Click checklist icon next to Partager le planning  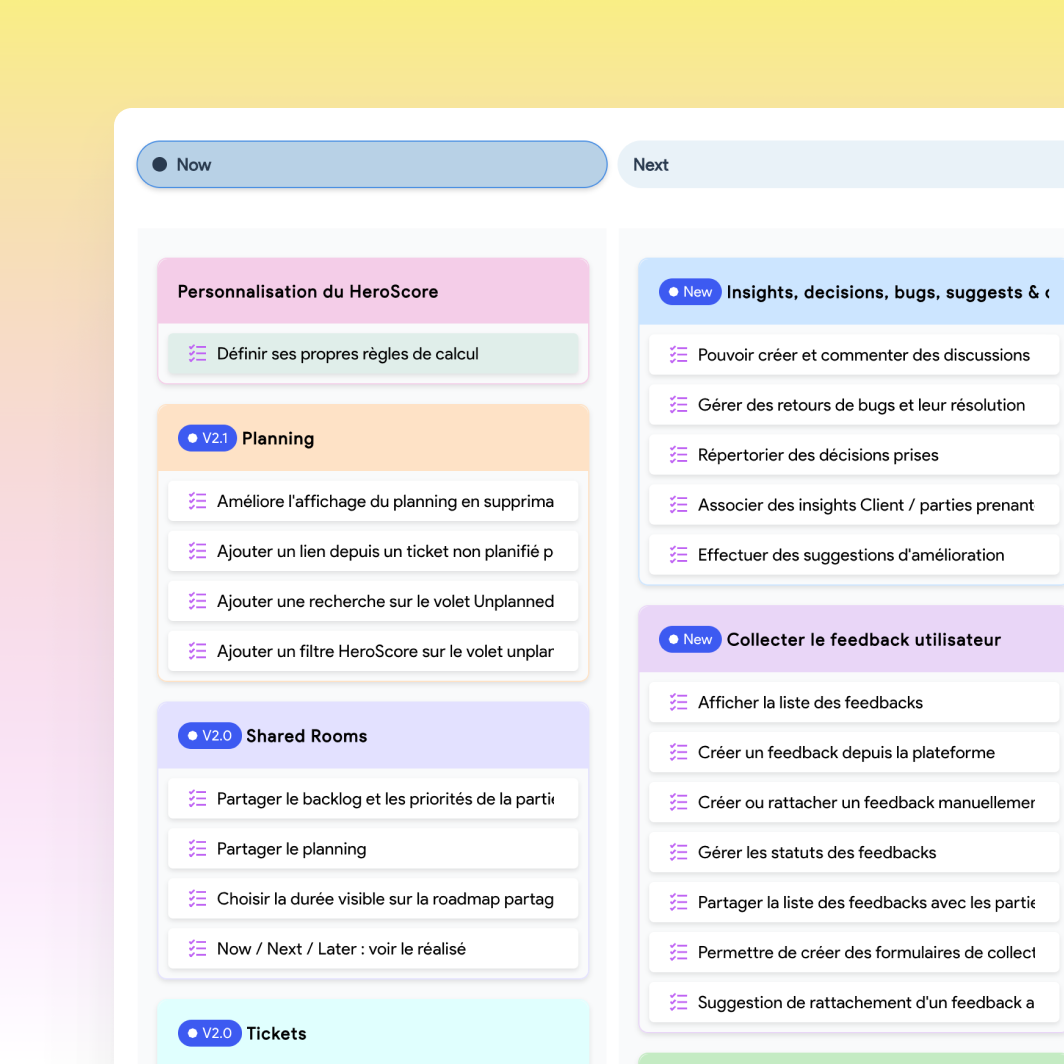pos(197,849)
